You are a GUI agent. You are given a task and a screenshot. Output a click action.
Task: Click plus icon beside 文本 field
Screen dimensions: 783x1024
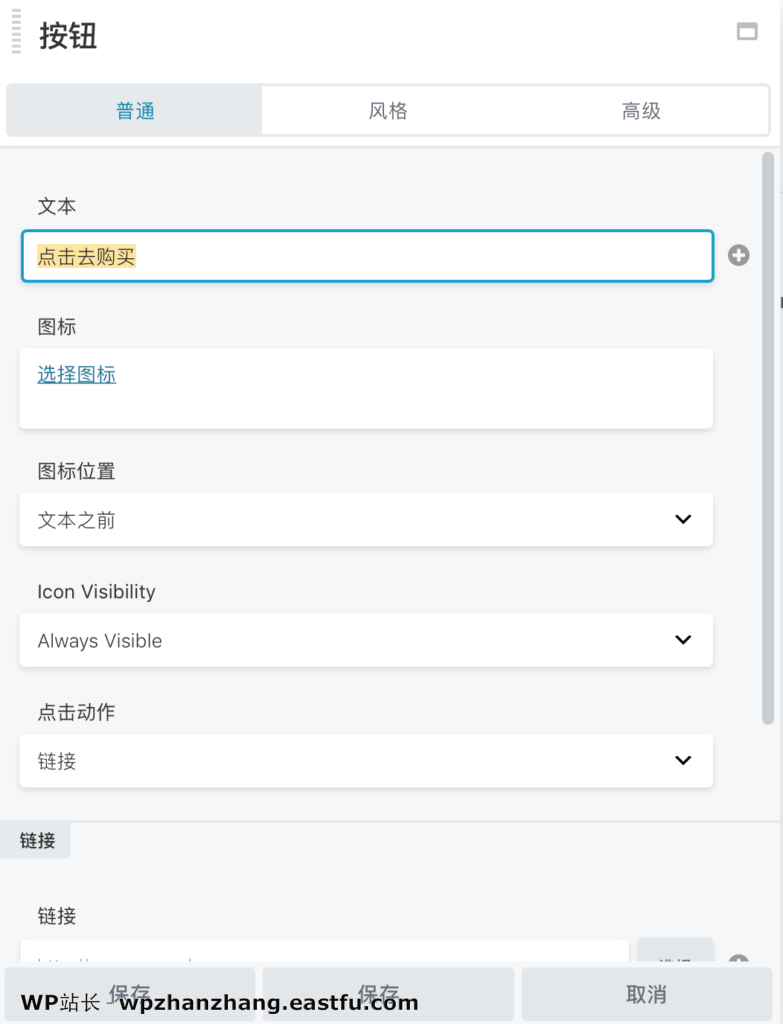coord(738,255)
